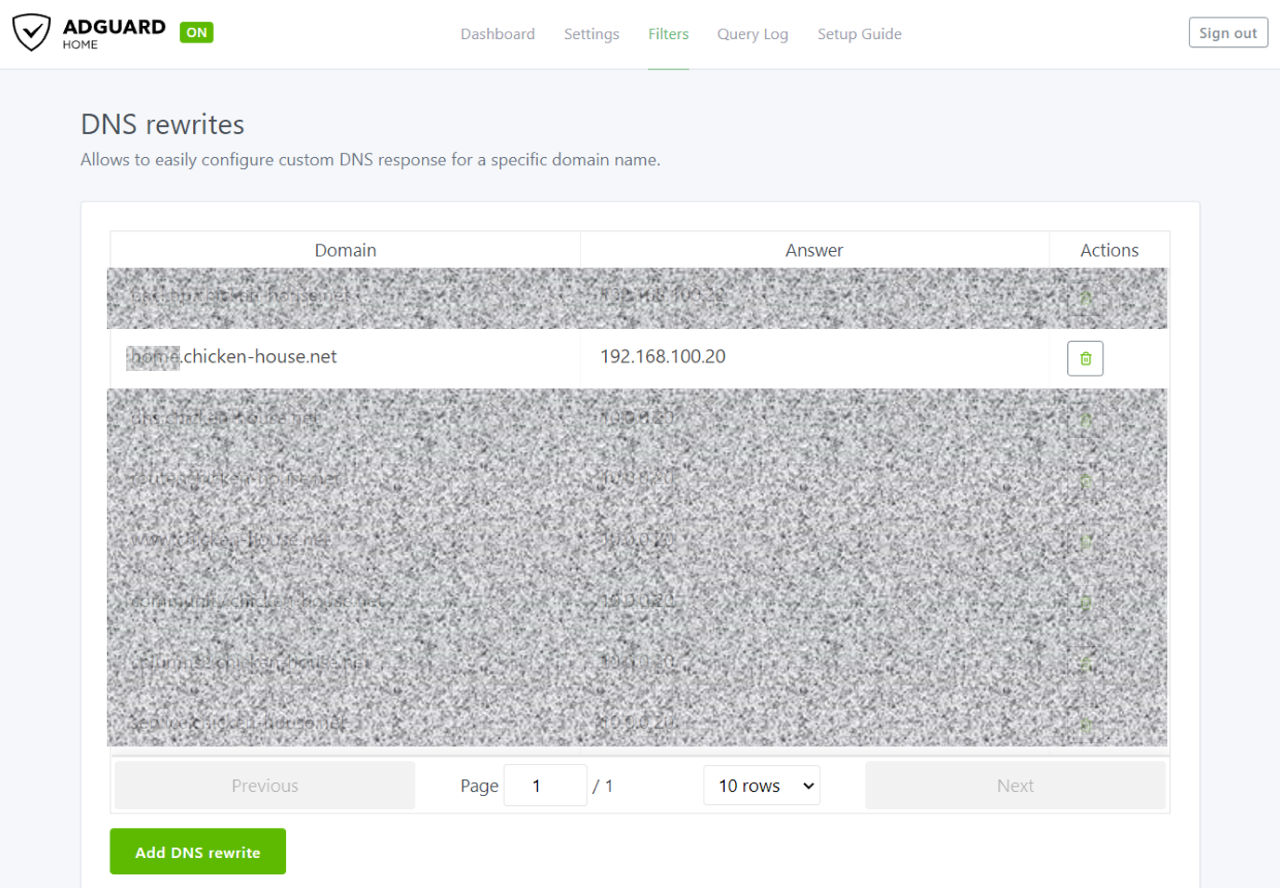1280x888 pixels.
Task: Open the Settings menu
Action: point(591,34)
